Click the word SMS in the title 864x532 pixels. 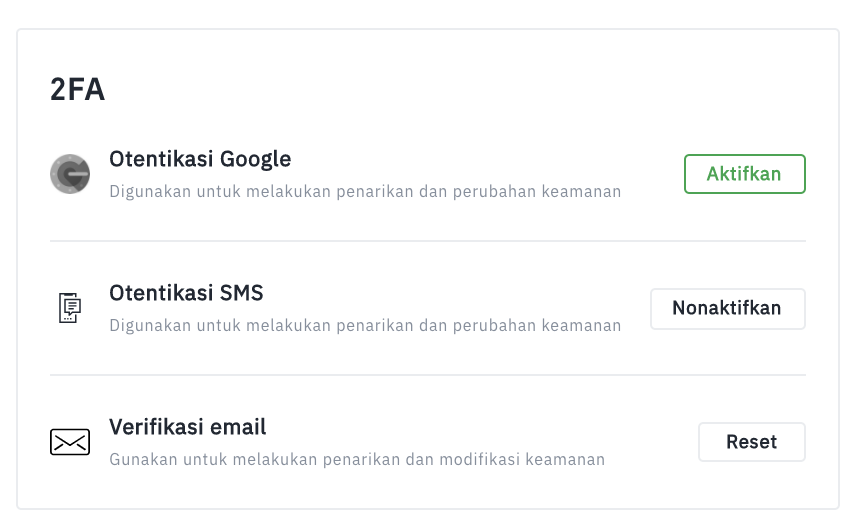pyautogui.click(x=241, y=293)
